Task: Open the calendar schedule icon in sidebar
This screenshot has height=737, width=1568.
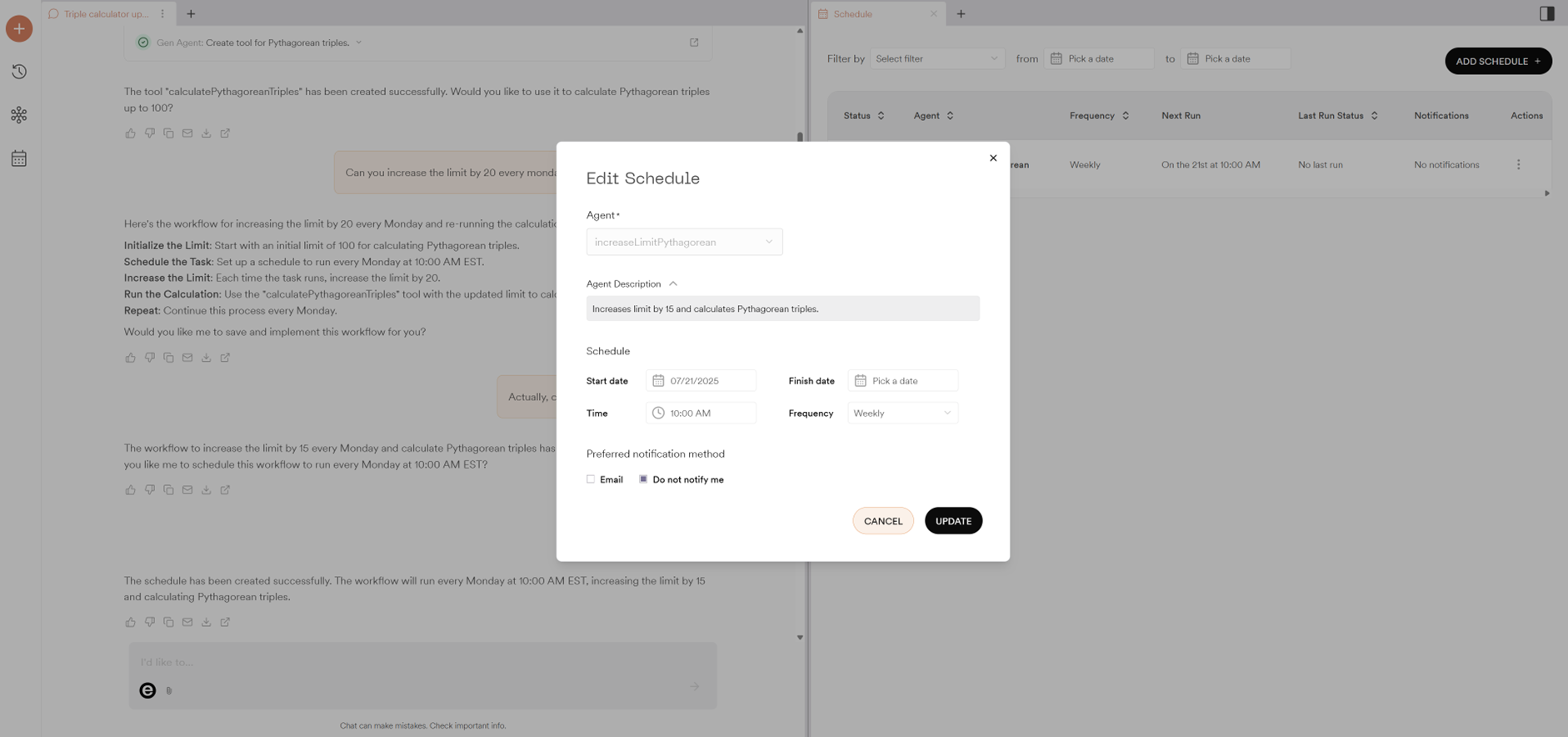Action: click(x=19, y=158)
